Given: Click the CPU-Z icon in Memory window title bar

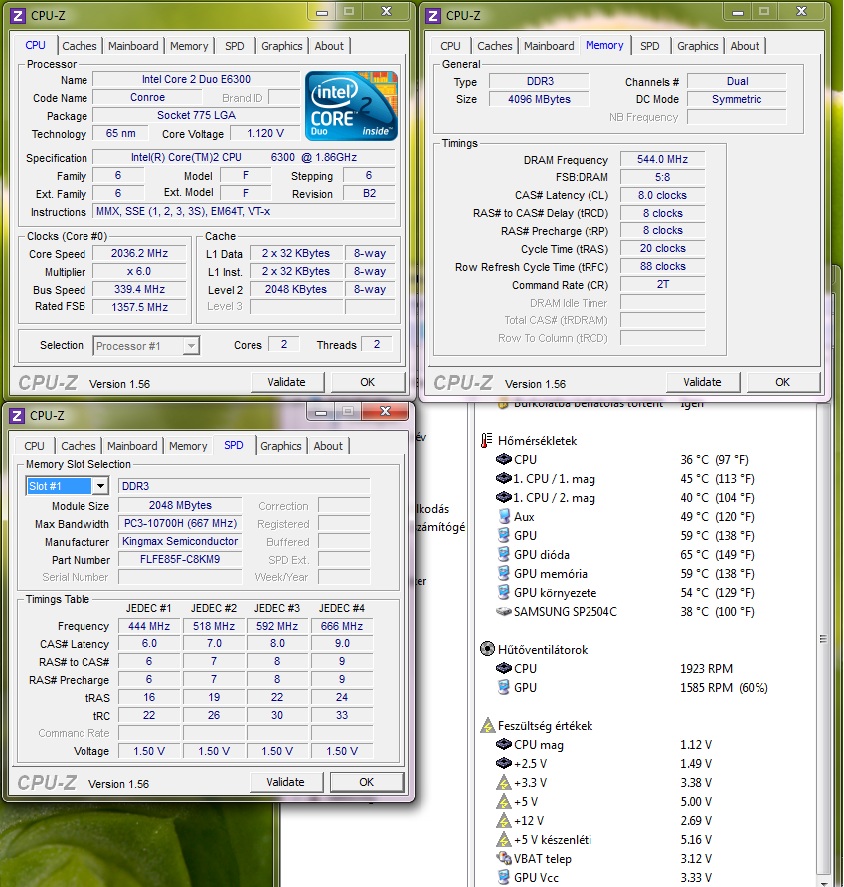Looking at the screenshot, I should point(433,15).
